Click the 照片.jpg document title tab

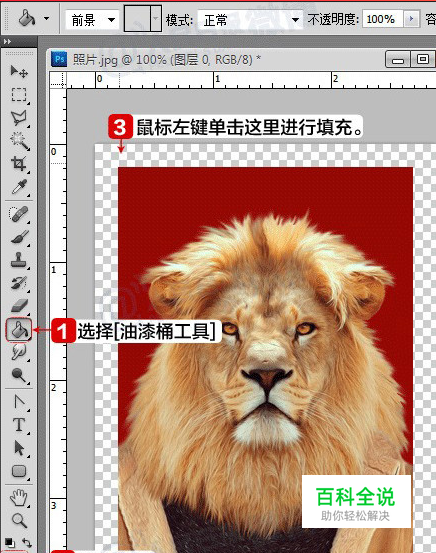[166, 60]
